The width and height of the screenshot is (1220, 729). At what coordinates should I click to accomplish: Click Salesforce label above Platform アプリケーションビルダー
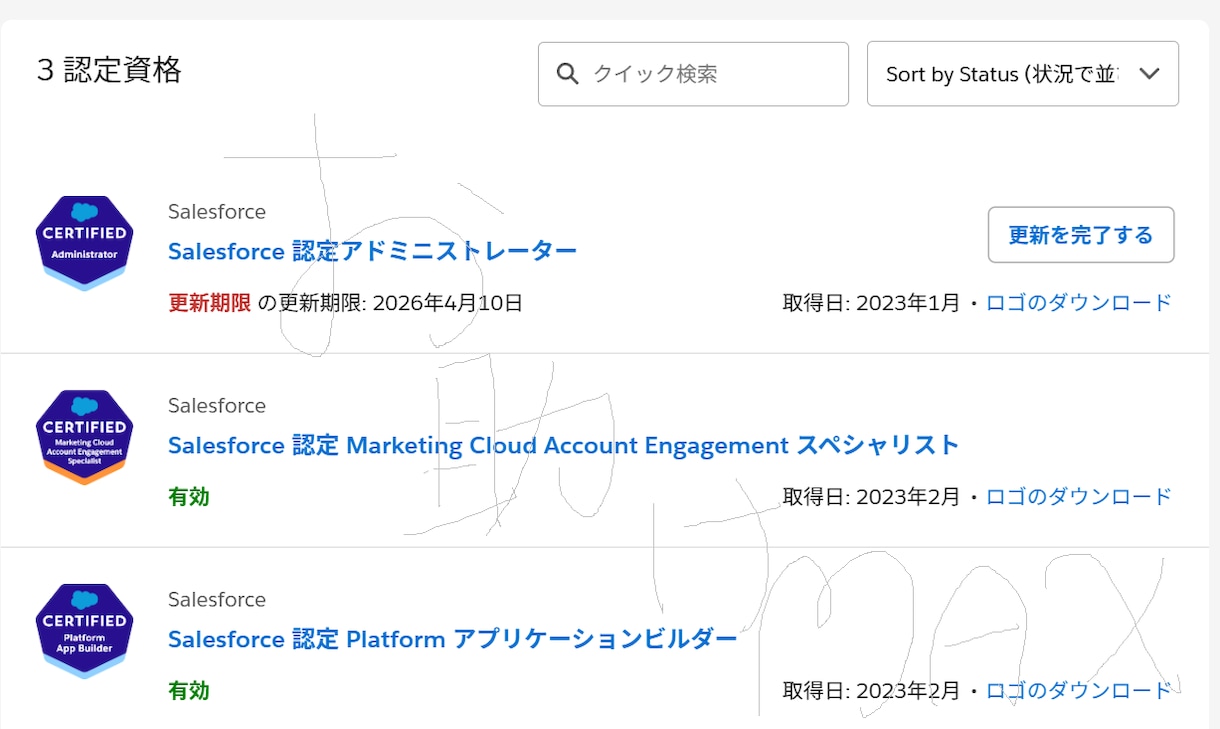217,600
